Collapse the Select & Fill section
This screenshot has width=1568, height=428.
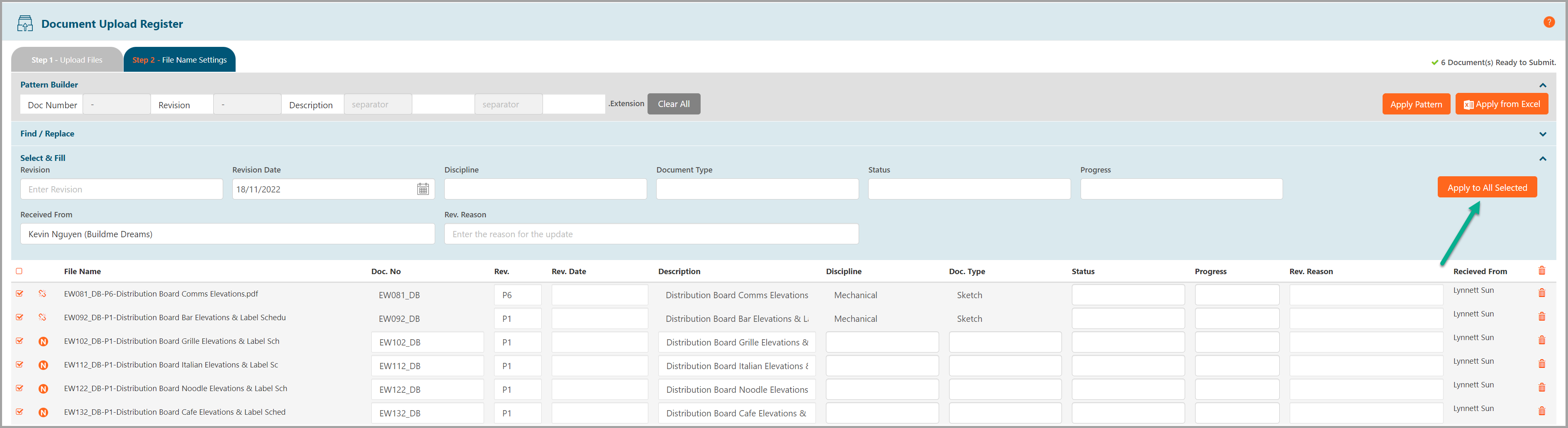click(1542, 159)
